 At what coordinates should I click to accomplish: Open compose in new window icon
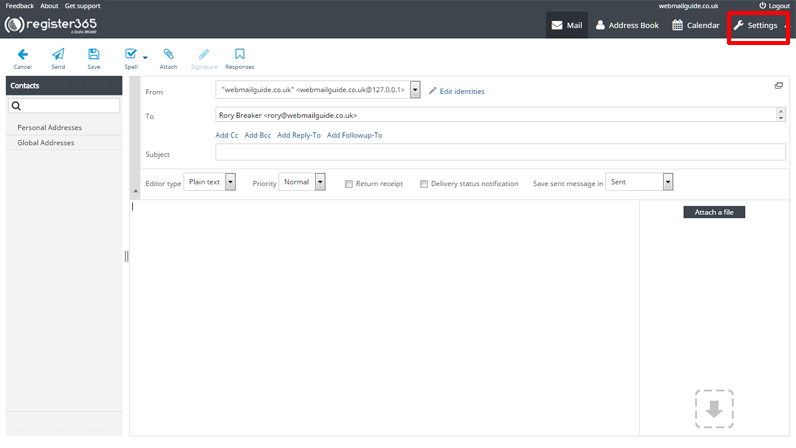point(779,86)
